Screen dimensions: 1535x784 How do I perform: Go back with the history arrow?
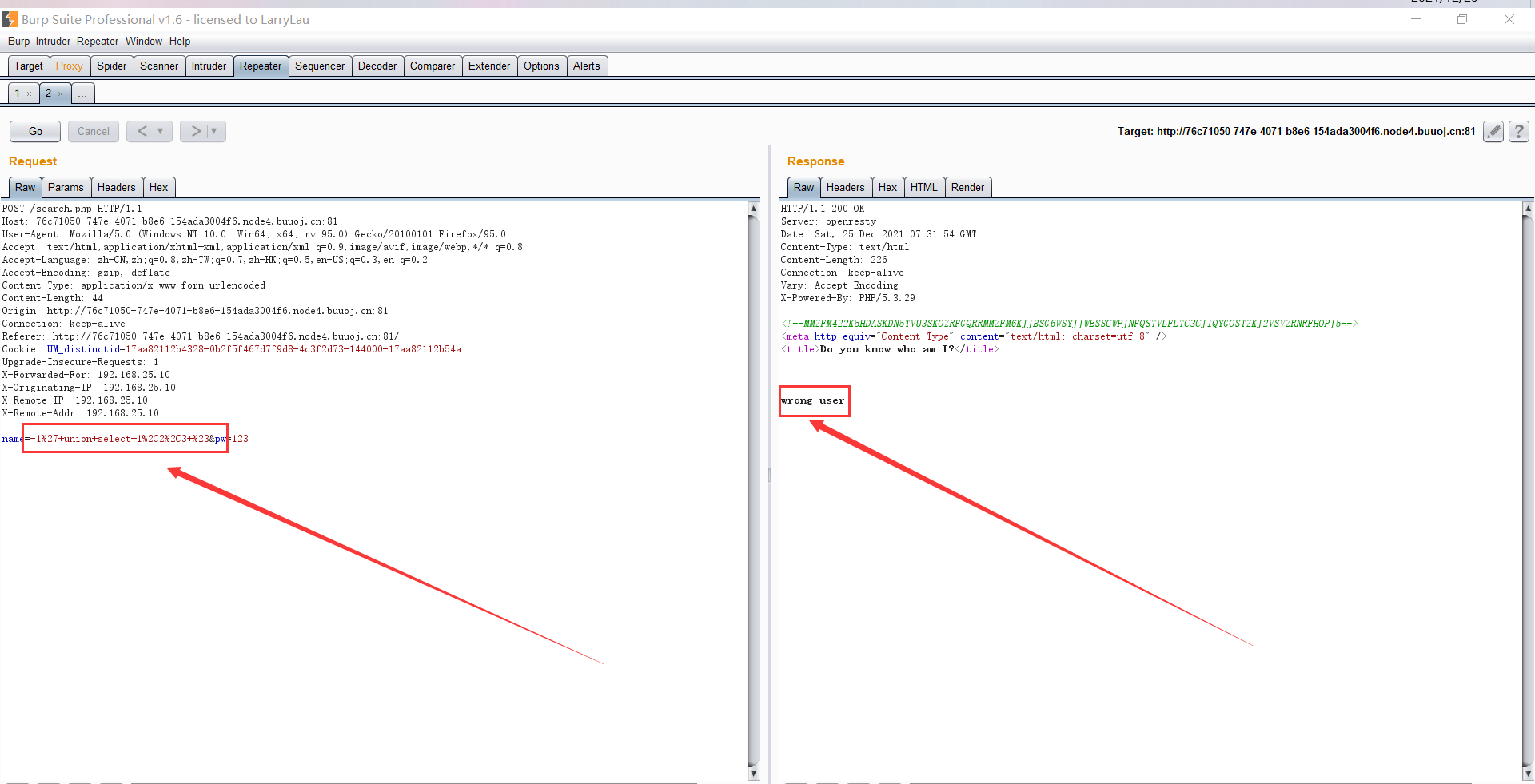(142, 131)
